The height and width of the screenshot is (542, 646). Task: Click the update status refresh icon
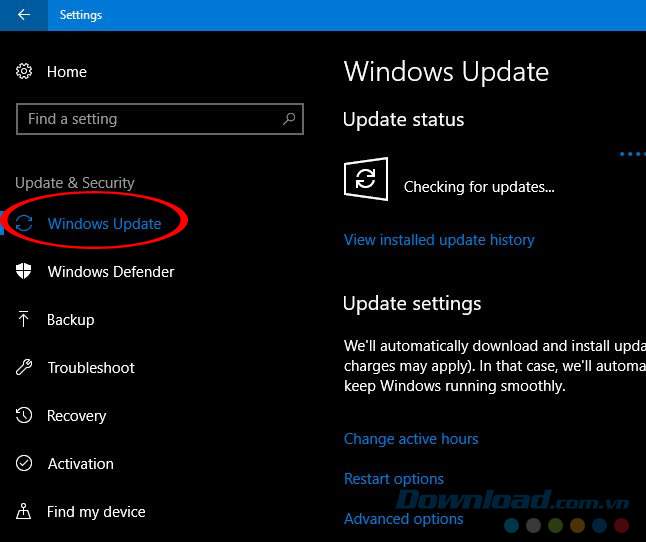pos(366,179)
